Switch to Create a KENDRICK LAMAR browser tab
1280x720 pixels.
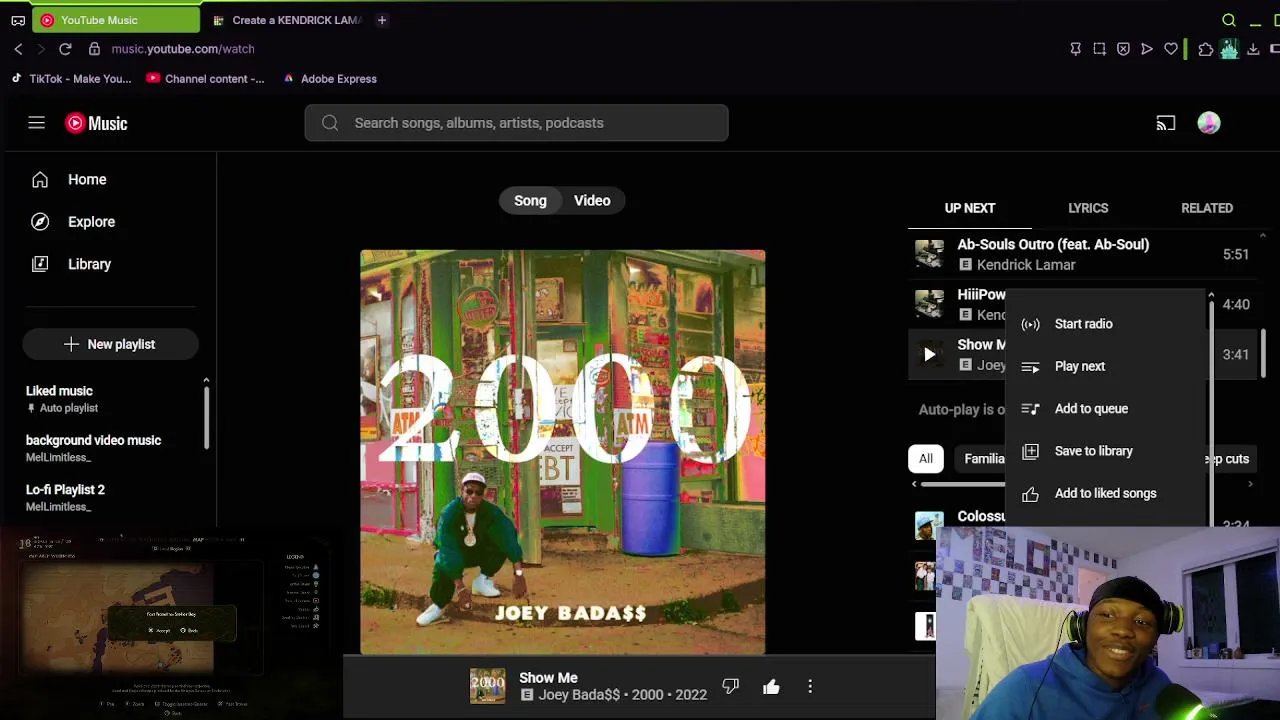point(288,20)
